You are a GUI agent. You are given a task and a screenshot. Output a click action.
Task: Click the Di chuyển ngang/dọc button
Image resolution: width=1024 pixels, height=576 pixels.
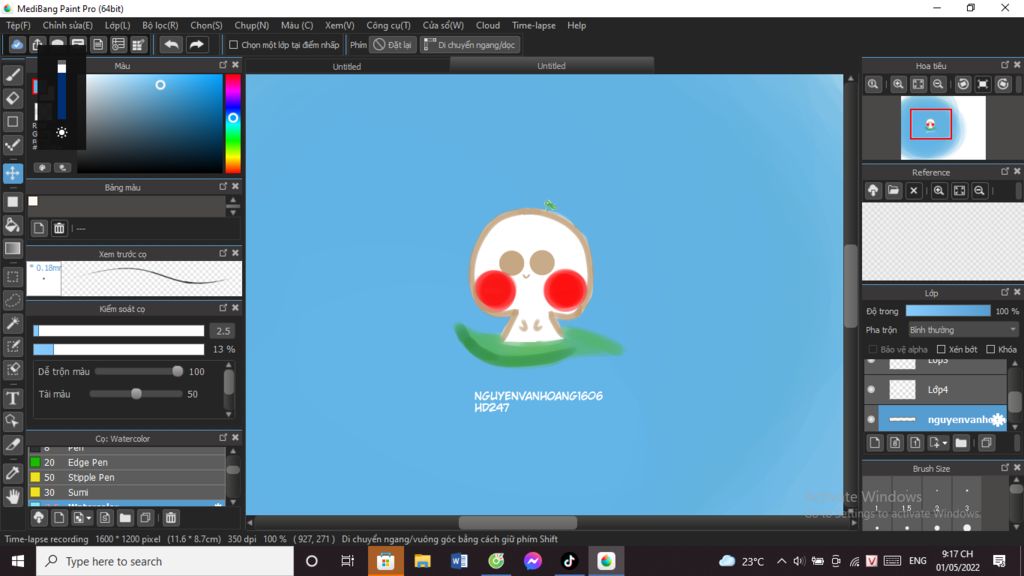[470, 45]
